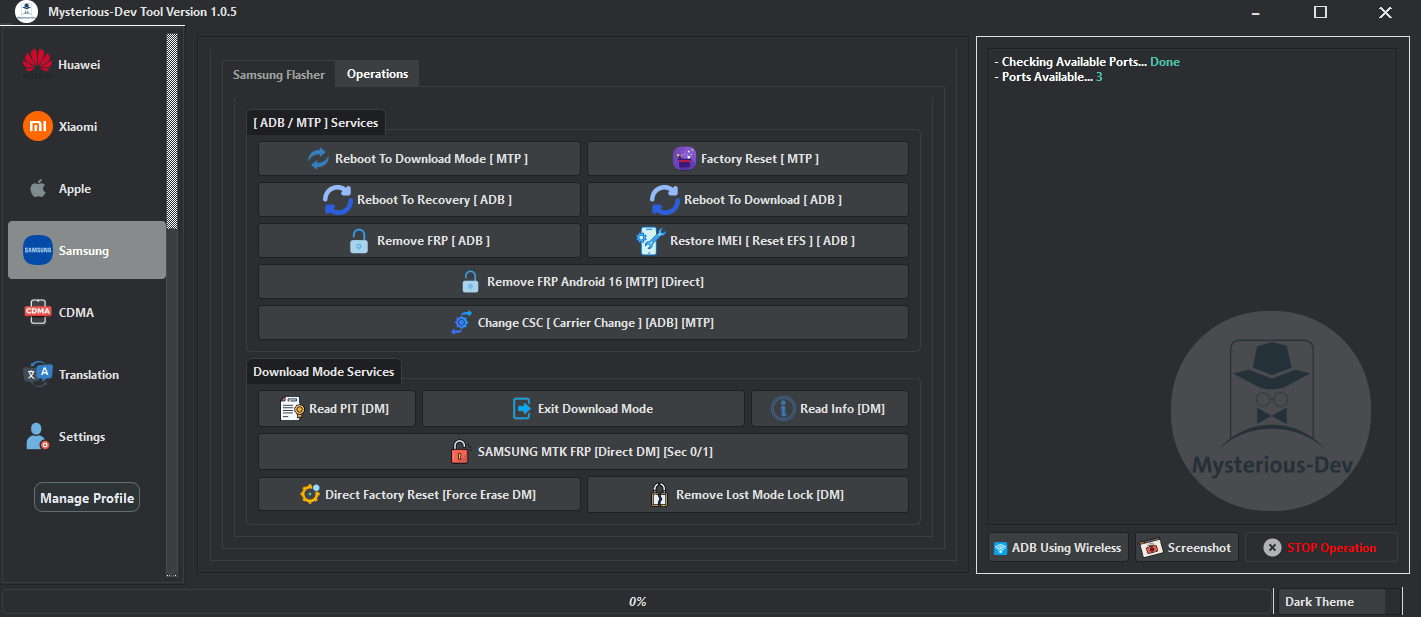Start Remove FRP [ADB]
Viewport: 1421px width, 617px height.
[419, 240]
